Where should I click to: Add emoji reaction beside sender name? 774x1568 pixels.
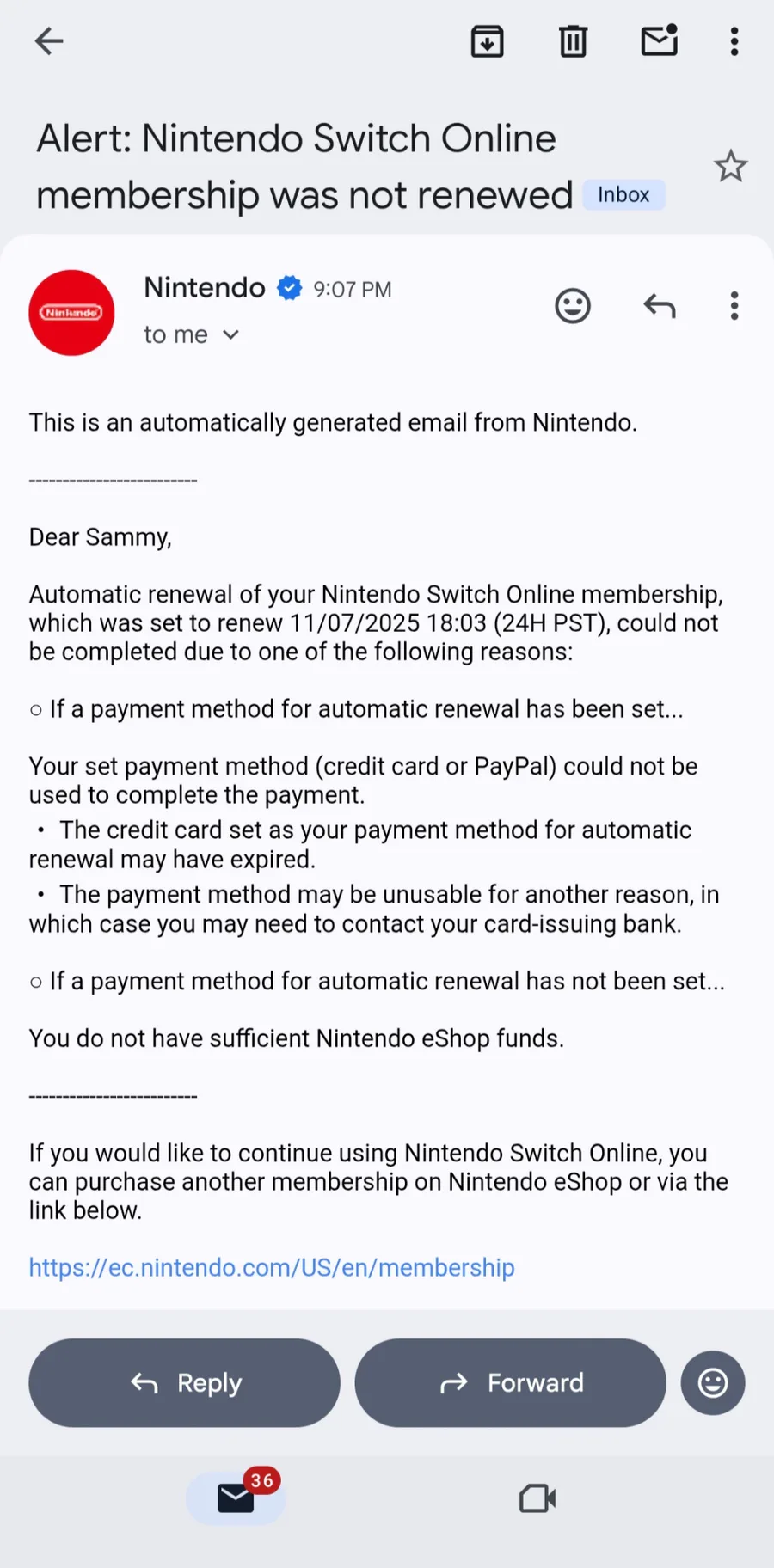point(573,306)
